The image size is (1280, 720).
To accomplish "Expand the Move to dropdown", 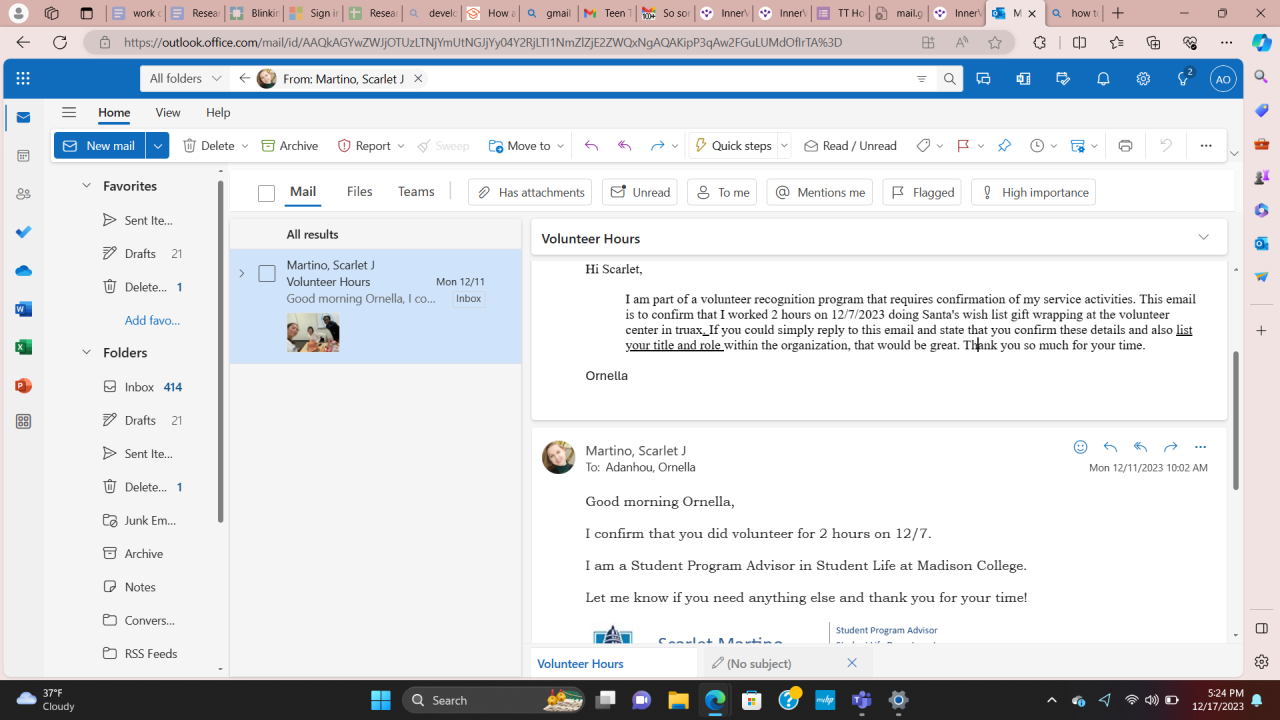I will pos(560,146).
